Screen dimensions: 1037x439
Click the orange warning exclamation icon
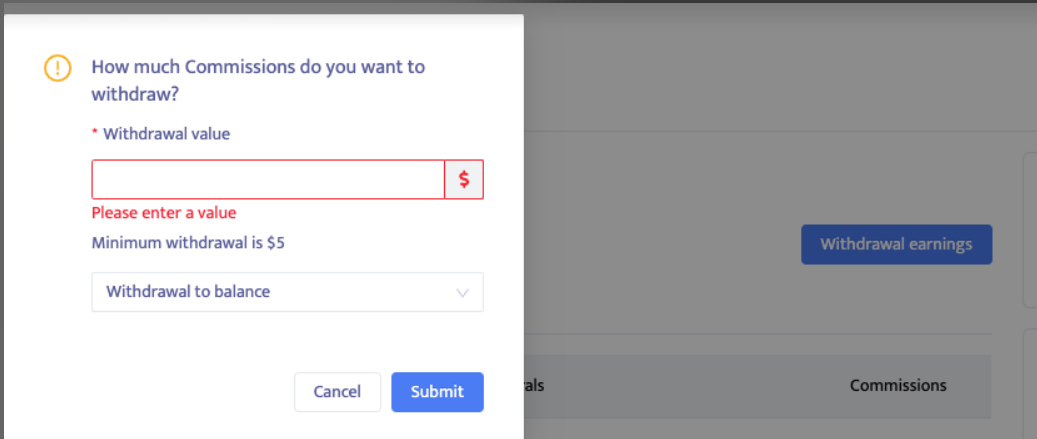click(x=58, y=68)
